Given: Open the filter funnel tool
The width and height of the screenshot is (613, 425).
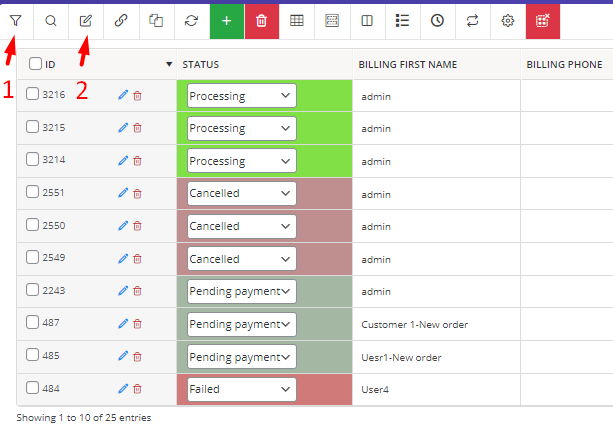Looking at the screenshot, I should pyautogui.click(x=15, y=20).
